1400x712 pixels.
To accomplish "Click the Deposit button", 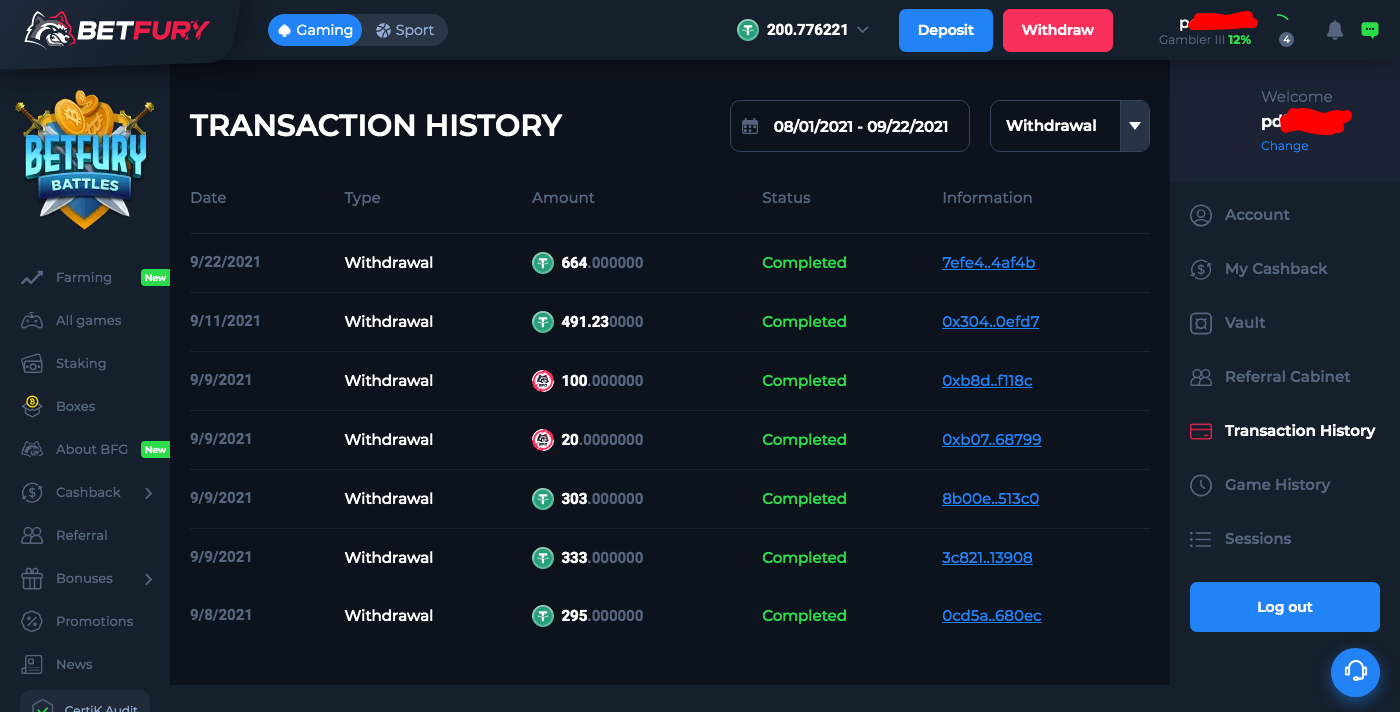I will [x=946, y=30].
